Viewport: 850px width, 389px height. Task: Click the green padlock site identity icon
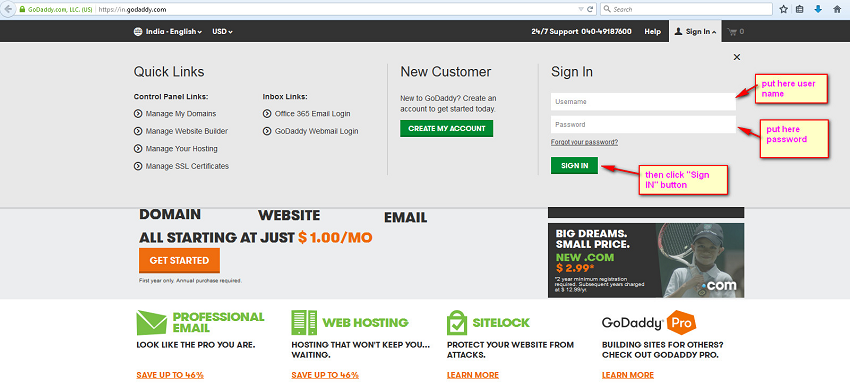pos(22,10)
